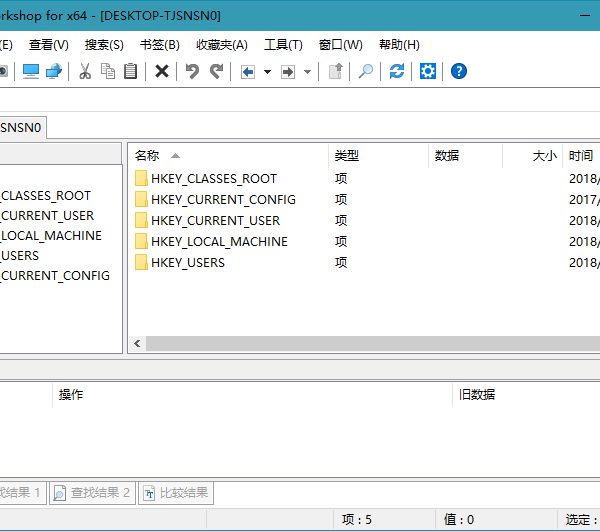
Task: Switch to 查找结果 2 tab
Action: (92, 493)
